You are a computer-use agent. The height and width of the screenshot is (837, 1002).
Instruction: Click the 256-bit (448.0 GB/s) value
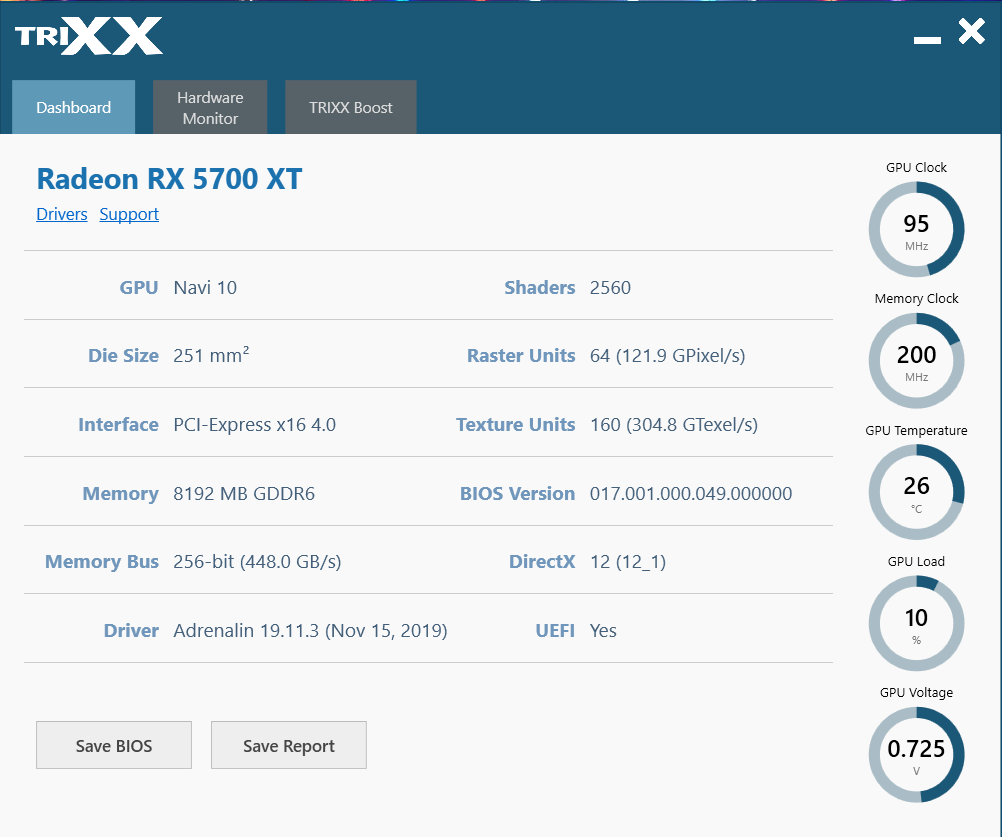coord(257,562)
